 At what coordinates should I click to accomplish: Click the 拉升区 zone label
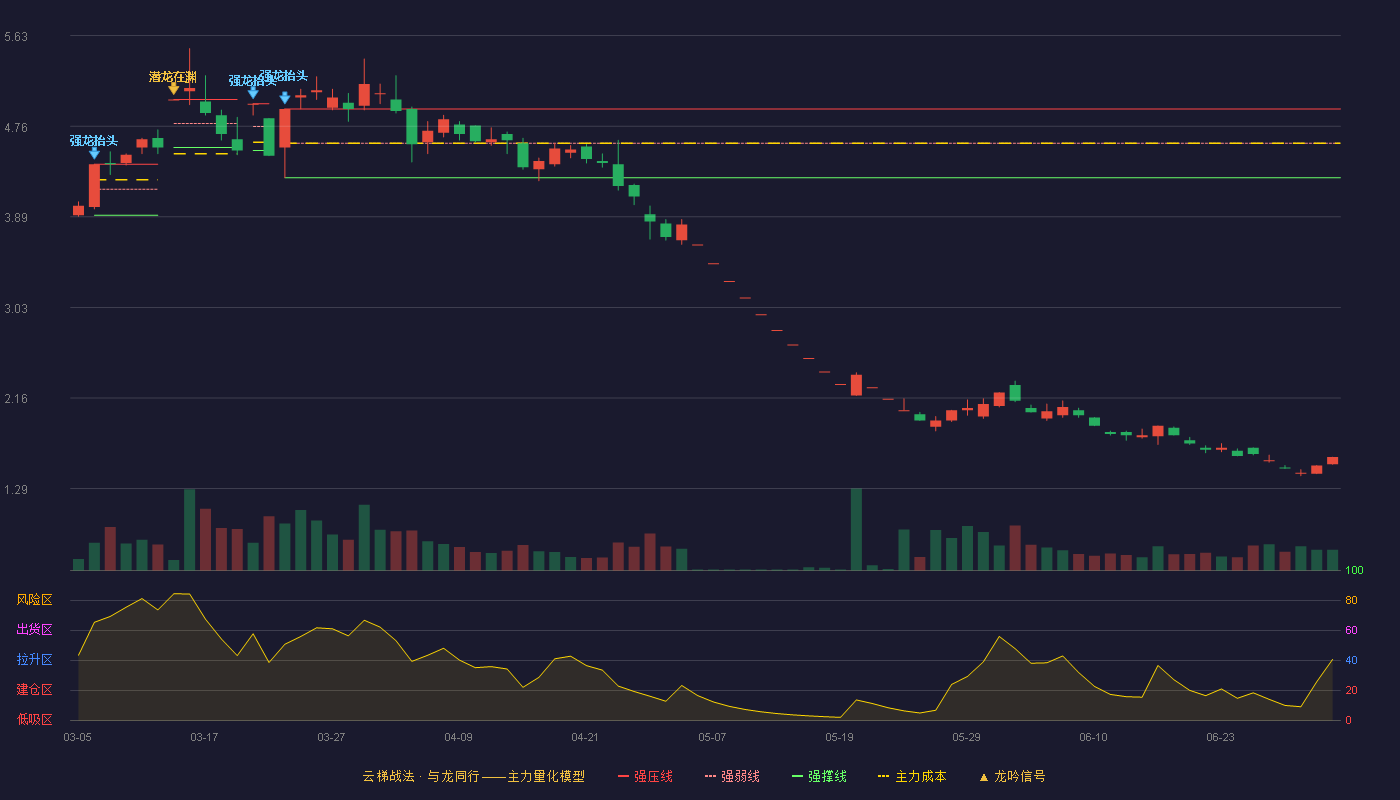click(x=34, y=660)
